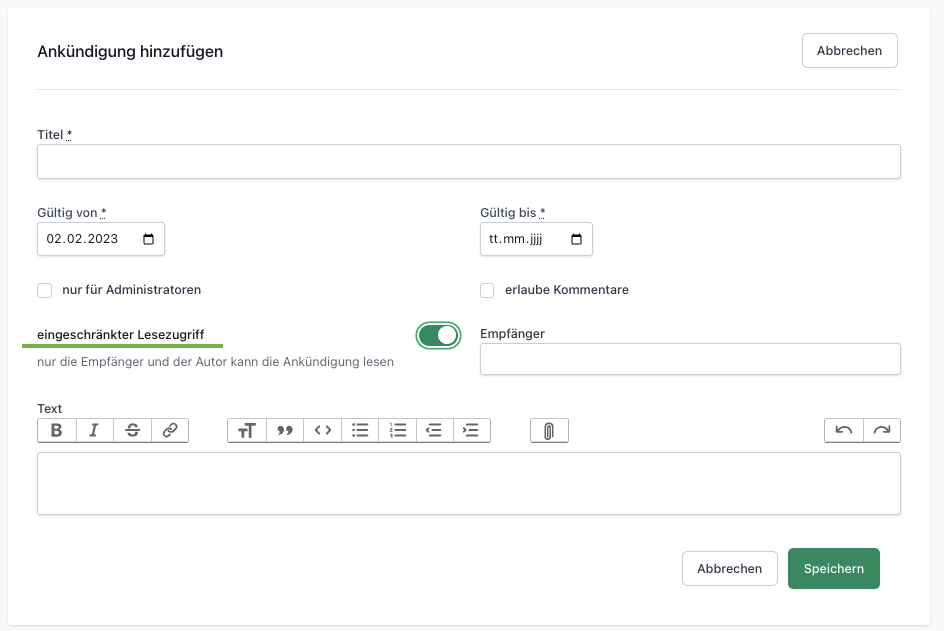Click the 'erlaube Kommentare' label text

(567, 290)
